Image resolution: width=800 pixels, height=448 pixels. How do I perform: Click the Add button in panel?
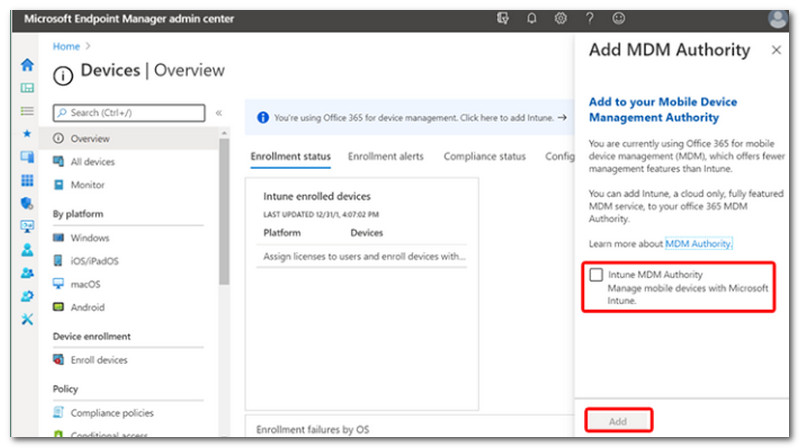[x=618, y=421]
